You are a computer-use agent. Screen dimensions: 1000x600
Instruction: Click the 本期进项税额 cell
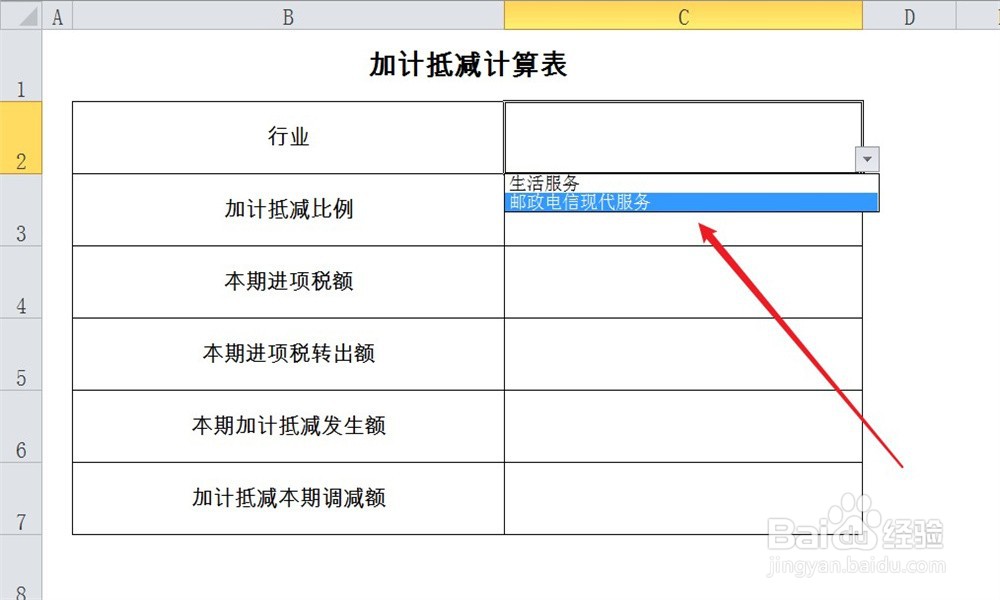point(287,281)
